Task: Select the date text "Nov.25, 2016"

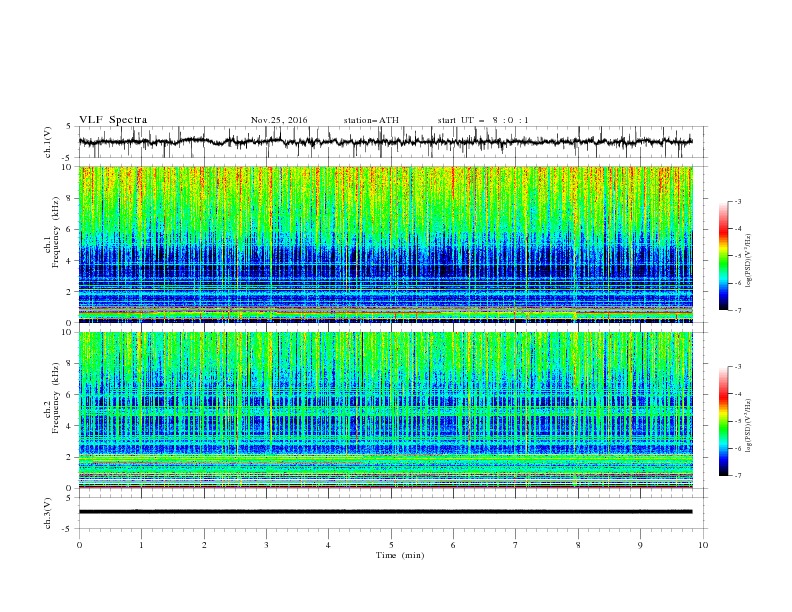Action: click(279, 120)
